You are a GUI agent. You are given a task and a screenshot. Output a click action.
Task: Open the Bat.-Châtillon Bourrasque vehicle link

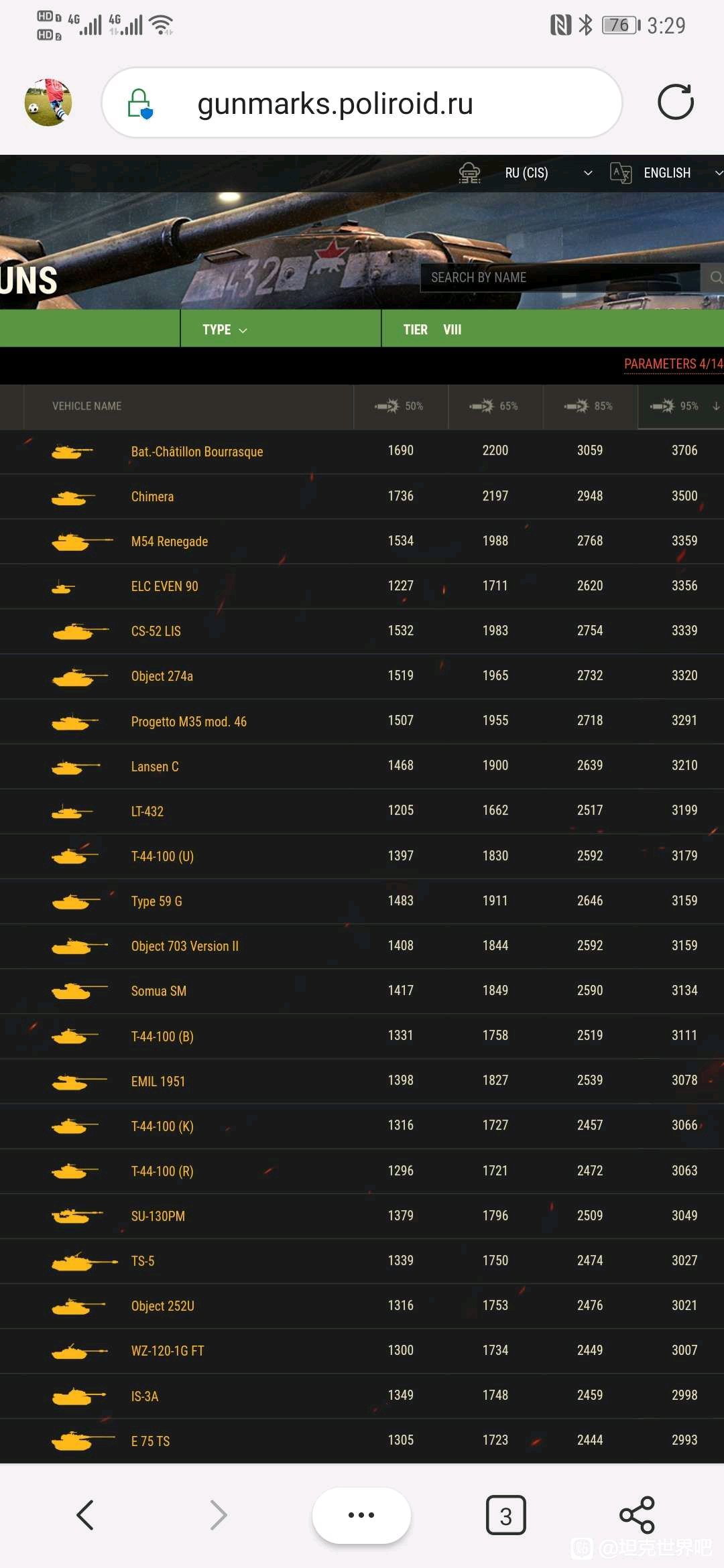(196, 452)
